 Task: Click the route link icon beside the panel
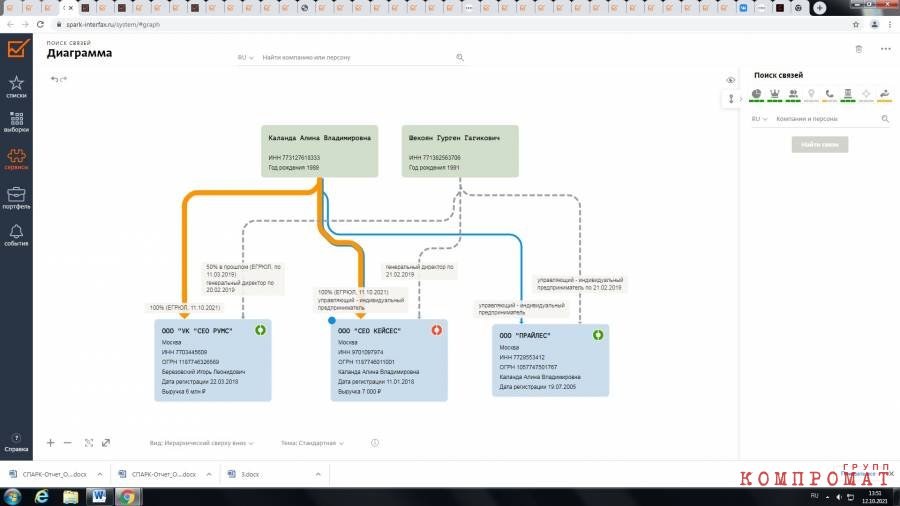pyautogui.click(x=731, y=99)
